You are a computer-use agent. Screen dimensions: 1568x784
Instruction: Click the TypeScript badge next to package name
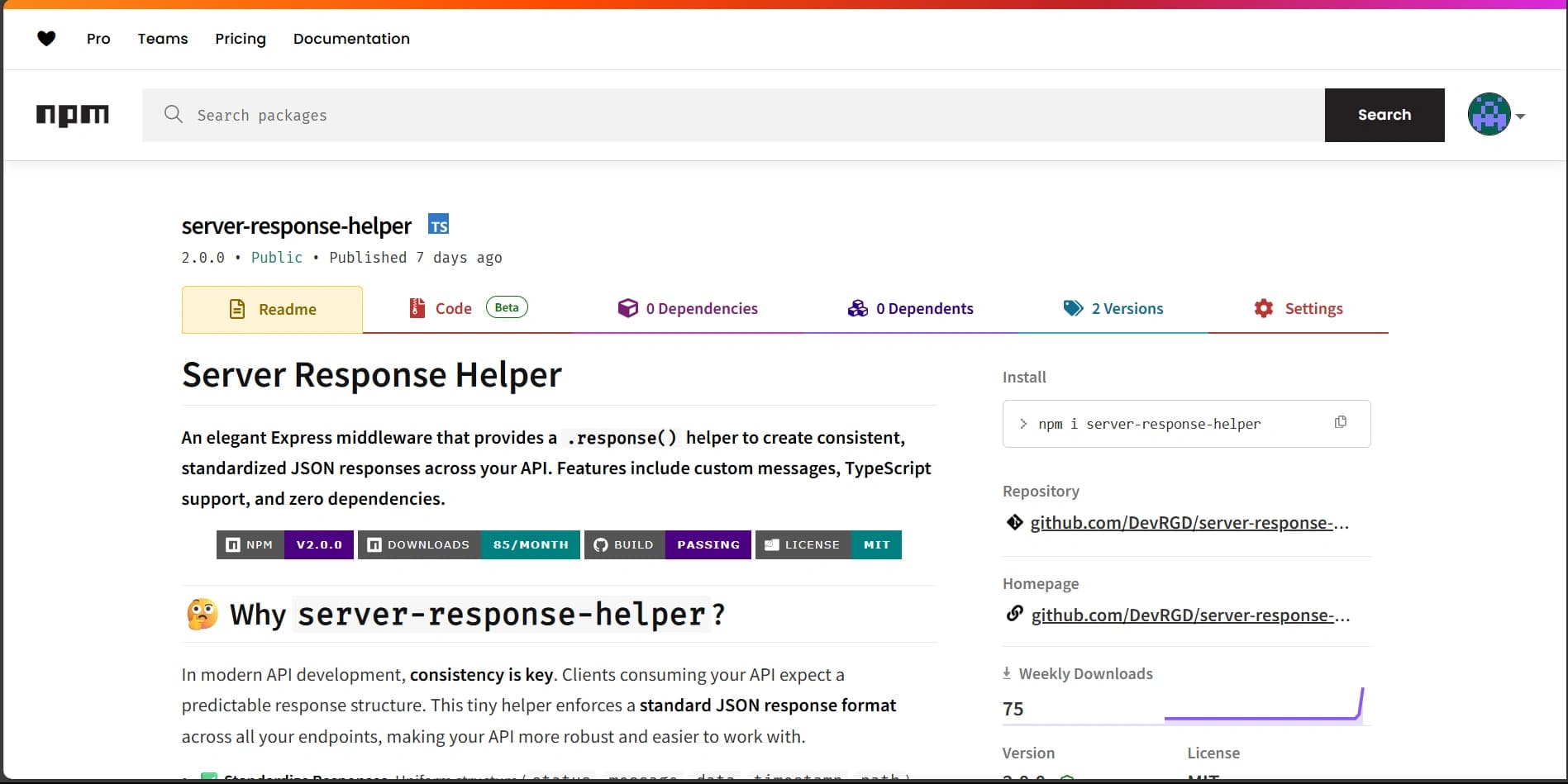pyautogui.click(x=438, y=224)
